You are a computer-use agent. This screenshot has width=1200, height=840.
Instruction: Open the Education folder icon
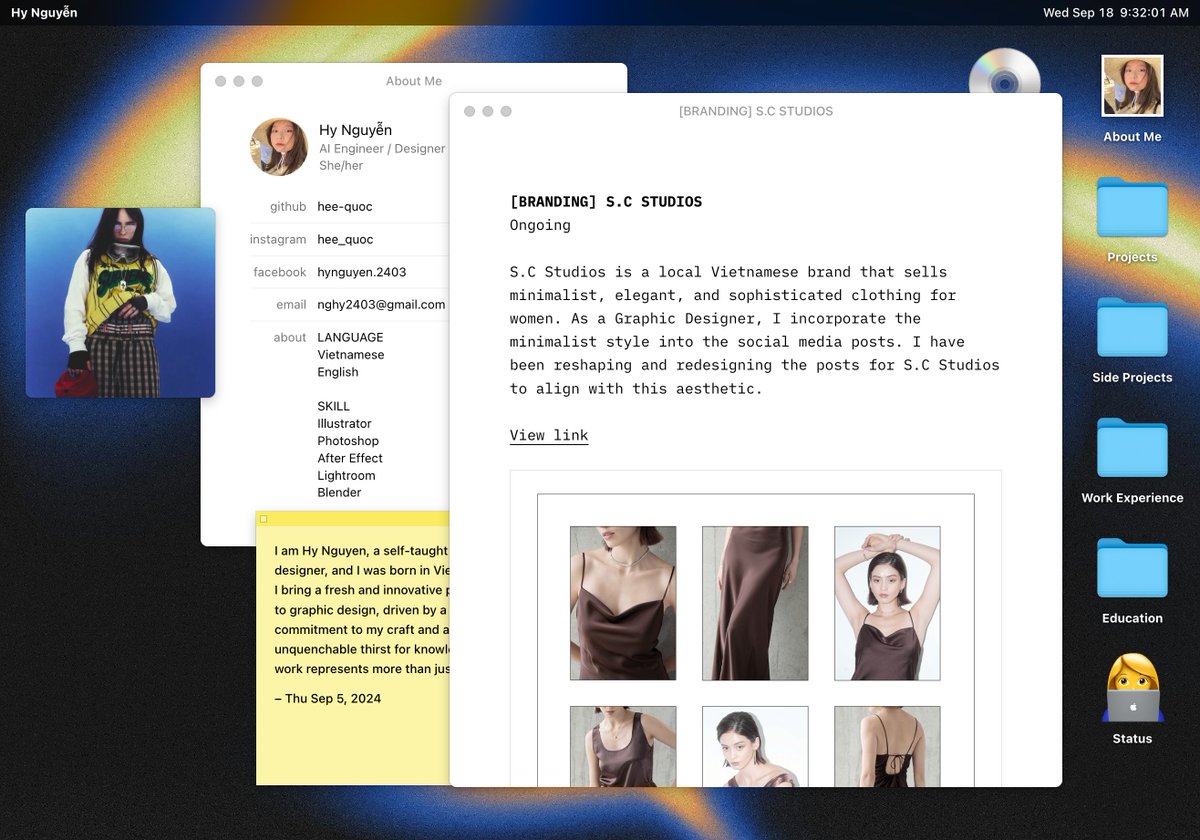tap(1132, 568)
